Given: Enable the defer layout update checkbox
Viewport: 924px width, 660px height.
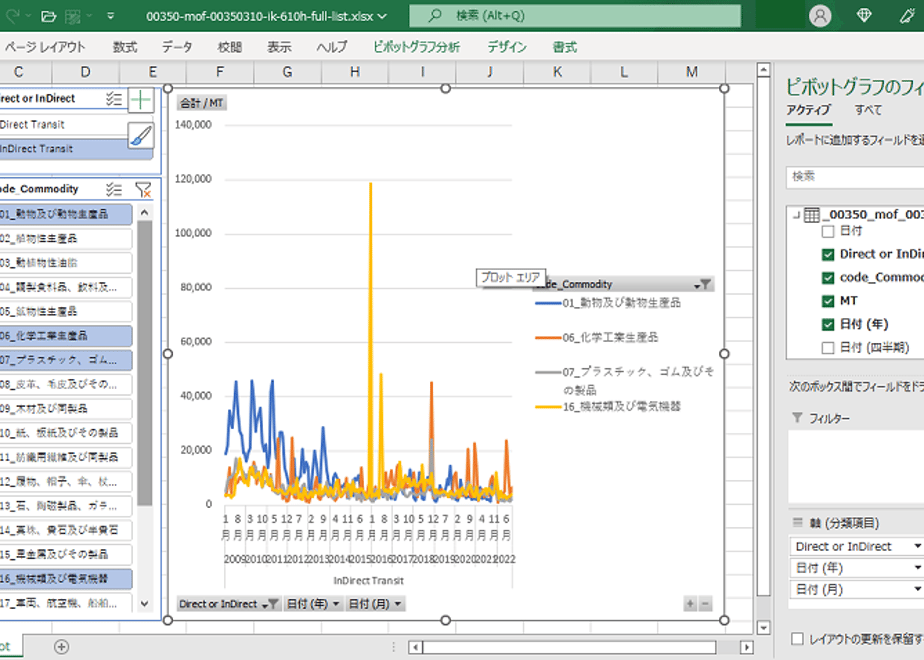Looking at the screenshot, I should tap(797, 638).
